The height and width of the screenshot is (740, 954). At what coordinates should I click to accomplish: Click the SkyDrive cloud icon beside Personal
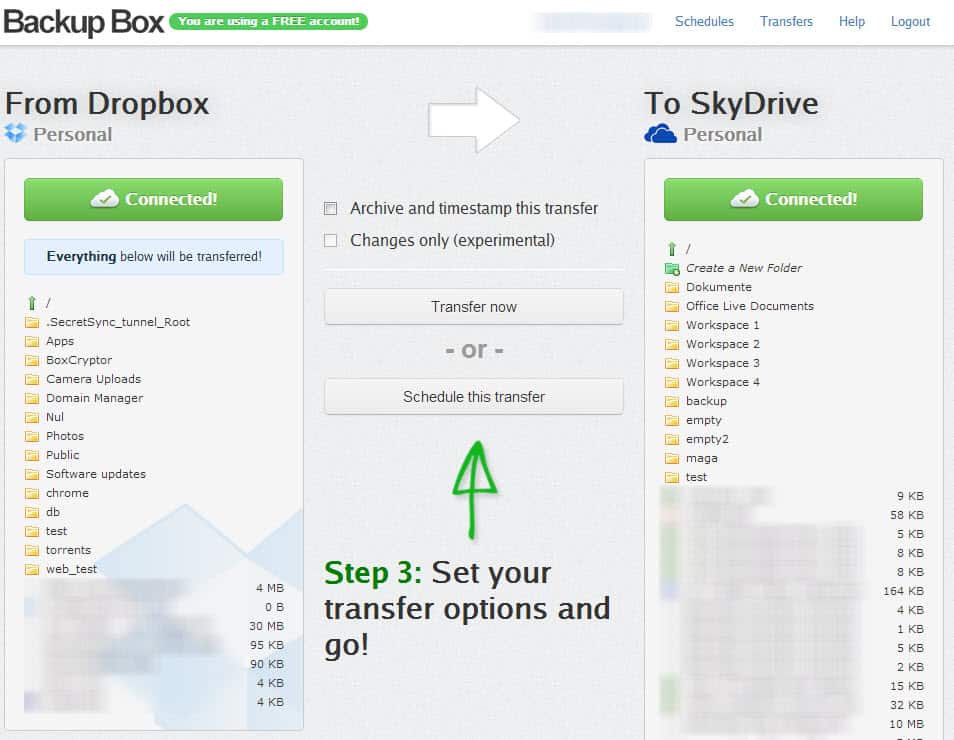[x=662, y=133]
